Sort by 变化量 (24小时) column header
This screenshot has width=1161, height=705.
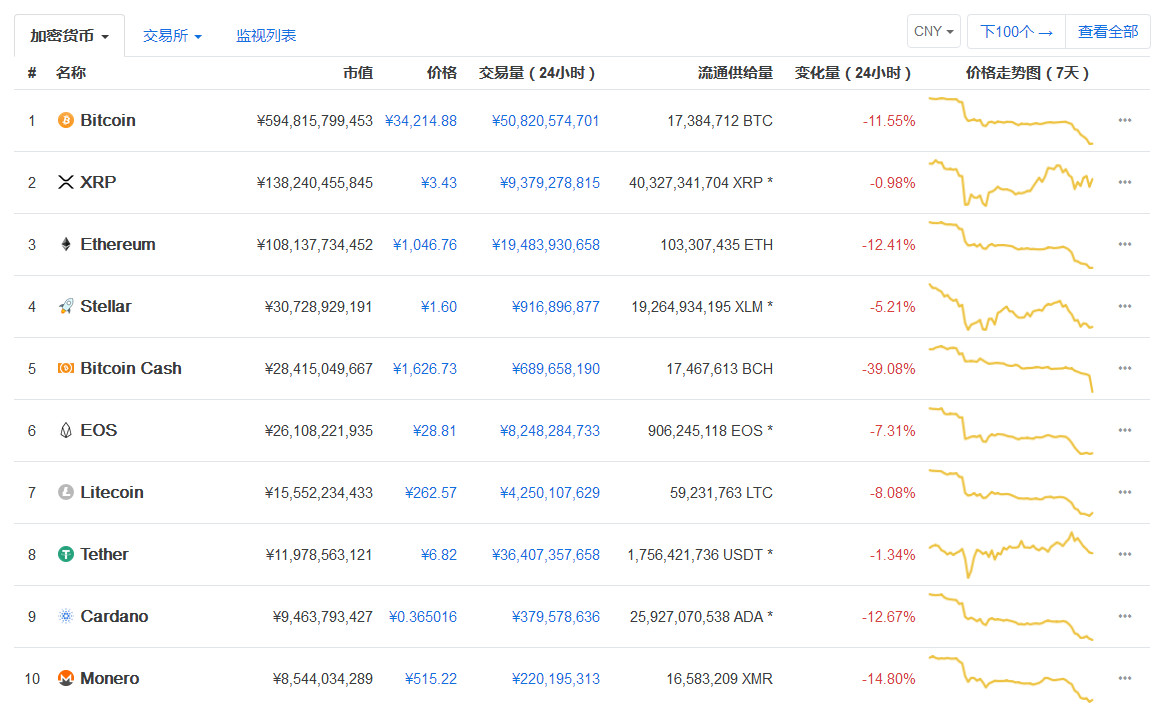(x=853, y=73)
